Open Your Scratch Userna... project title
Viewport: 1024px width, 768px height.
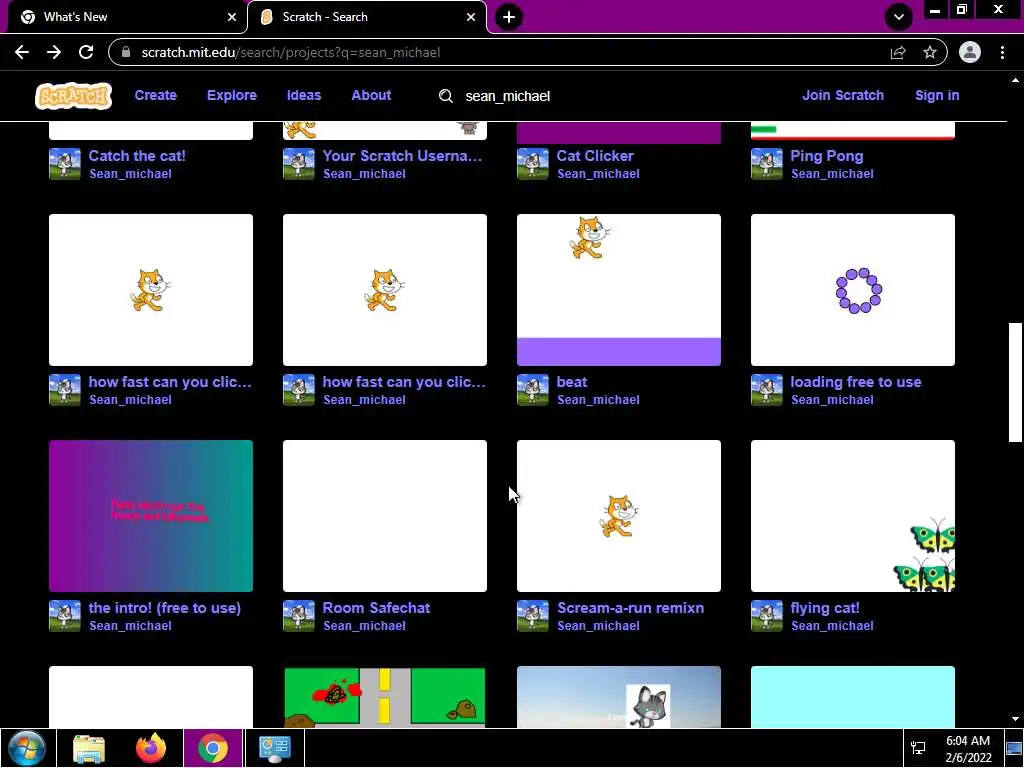pos(402,156)
